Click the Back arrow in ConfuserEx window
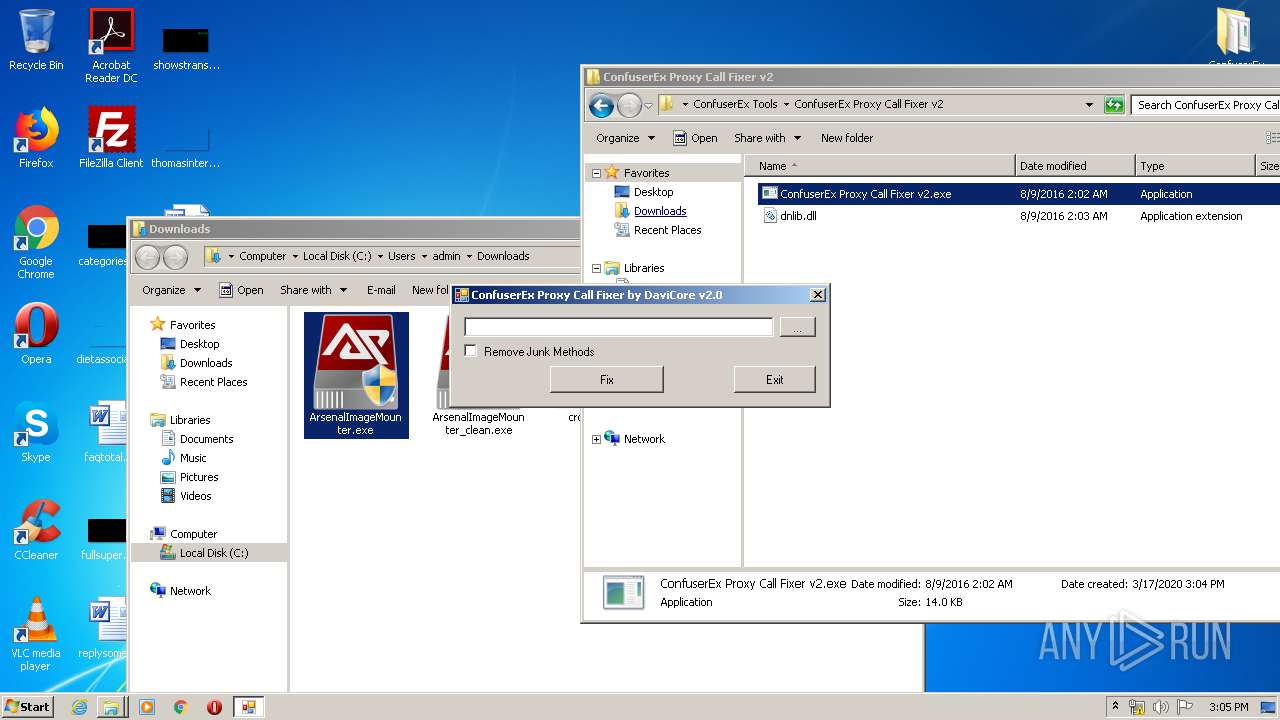Image resolution: width=1280 pixels, height=720 pixels. pos(601,105)
